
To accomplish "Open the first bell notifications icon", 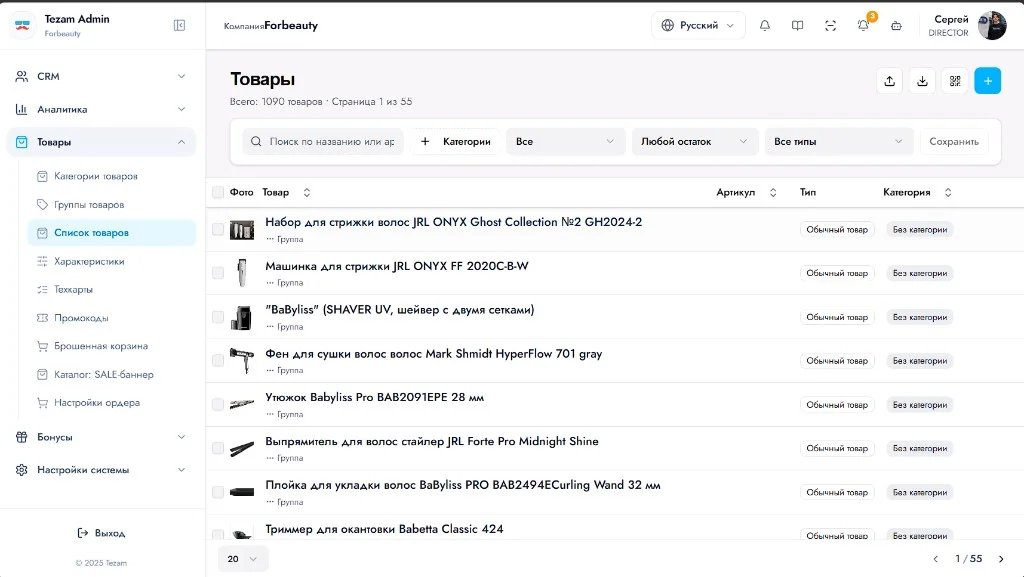I will pyautogui.click(x=765, y=25).
